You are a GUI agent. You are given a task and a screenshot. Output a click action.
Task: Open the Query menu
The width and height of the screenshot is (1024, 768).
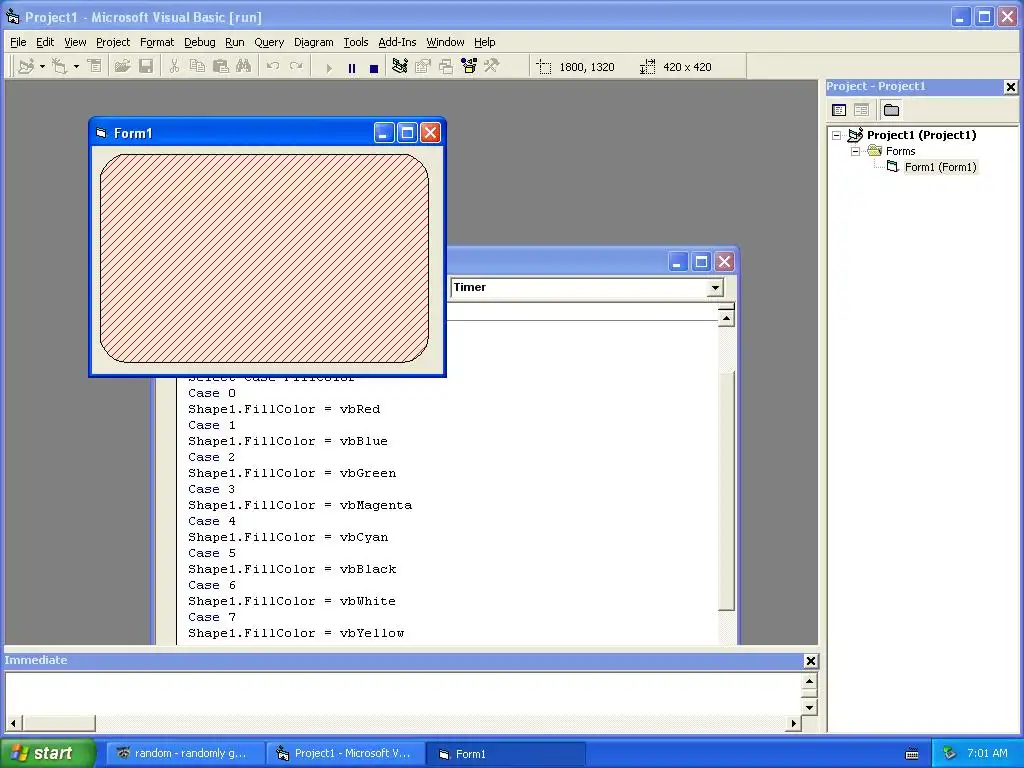[269, 42]
